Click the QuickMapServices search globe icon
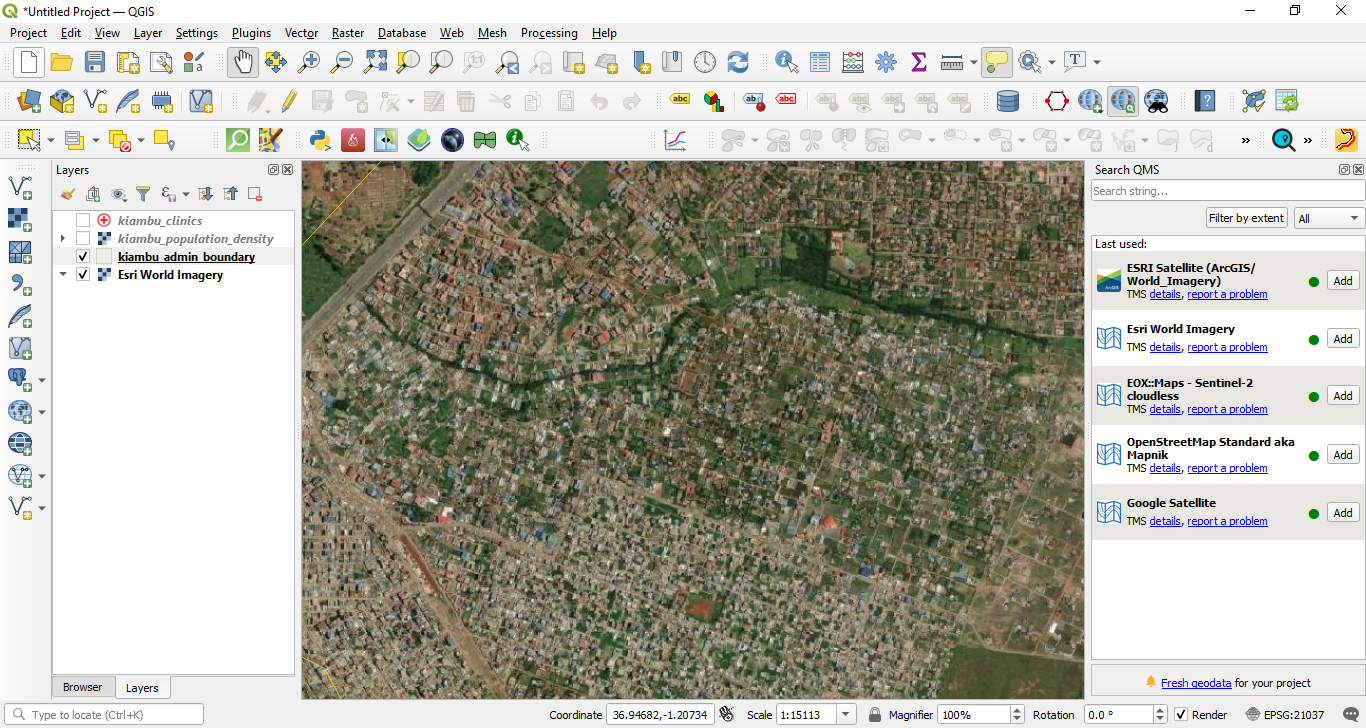 (1123, 101)
